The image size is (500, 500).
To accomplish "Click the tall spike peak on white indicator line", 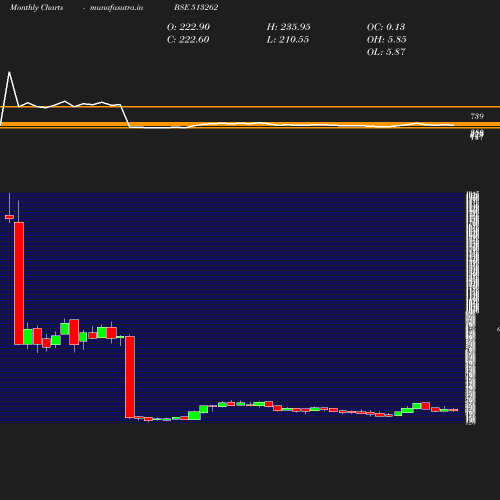I will click(9, 72).
